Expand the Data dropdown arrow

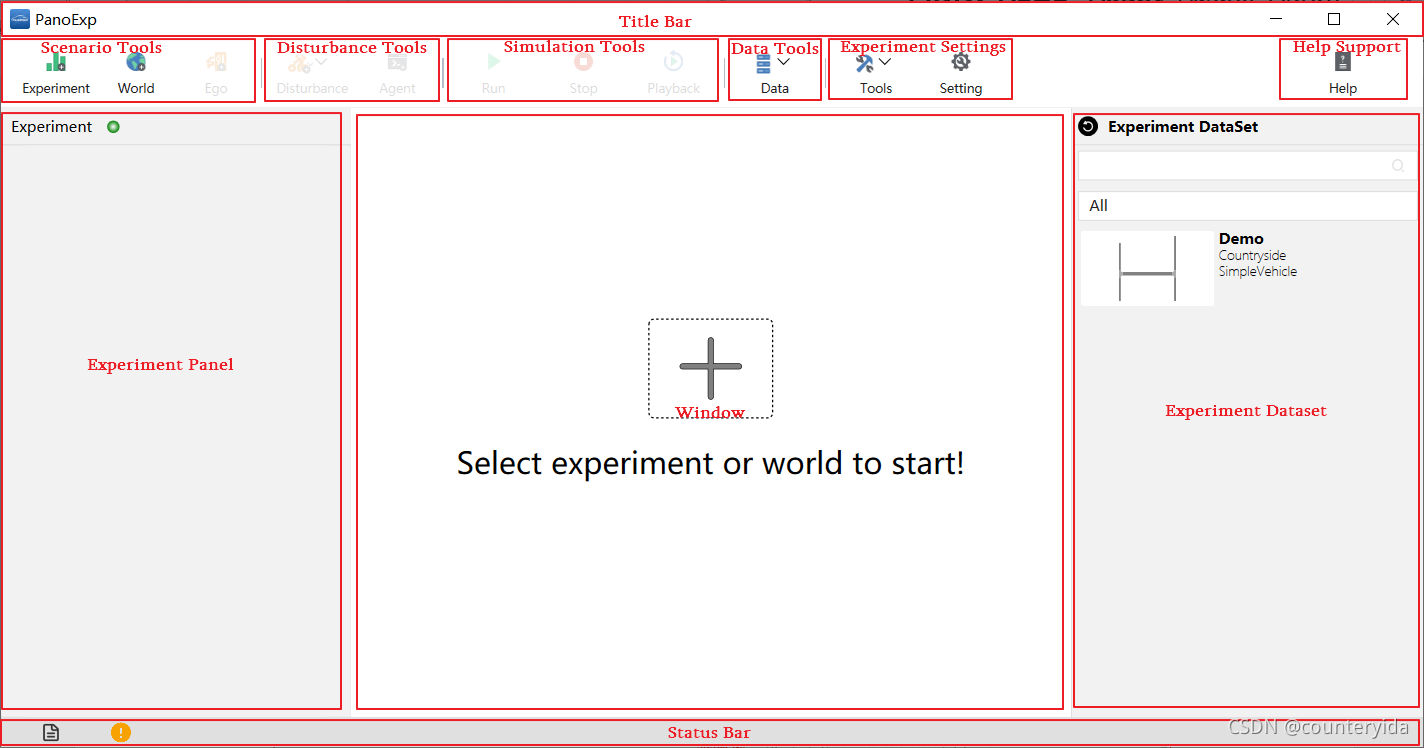pyautogui.click(x=784, y=62)
